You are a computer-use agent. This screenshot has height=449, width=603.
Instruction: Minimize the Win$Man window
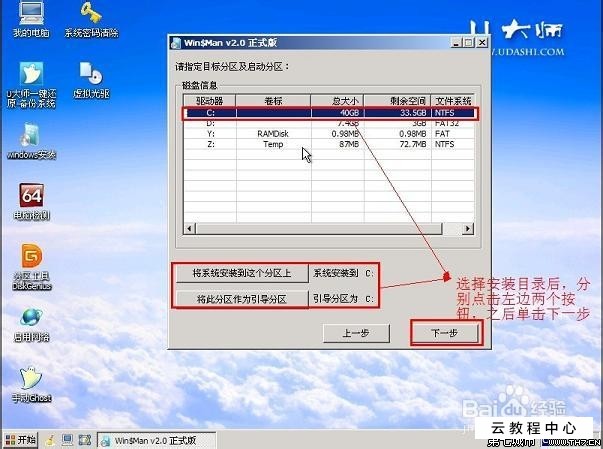[456, 42]
